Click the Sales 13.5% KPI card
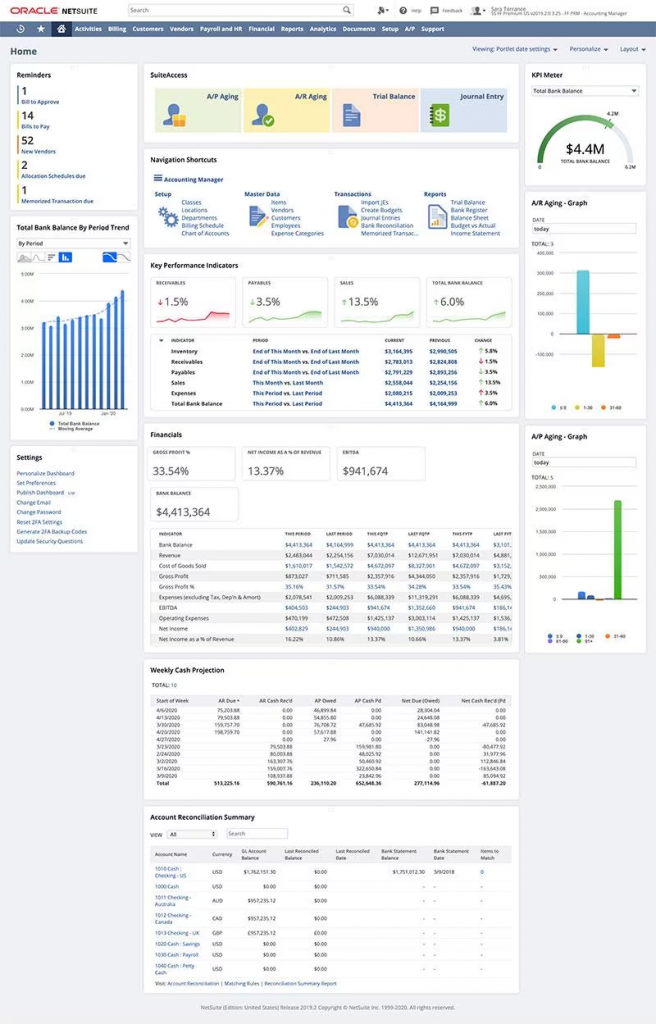This screenshot has width=656, height=1024. [x=377, y=302]
